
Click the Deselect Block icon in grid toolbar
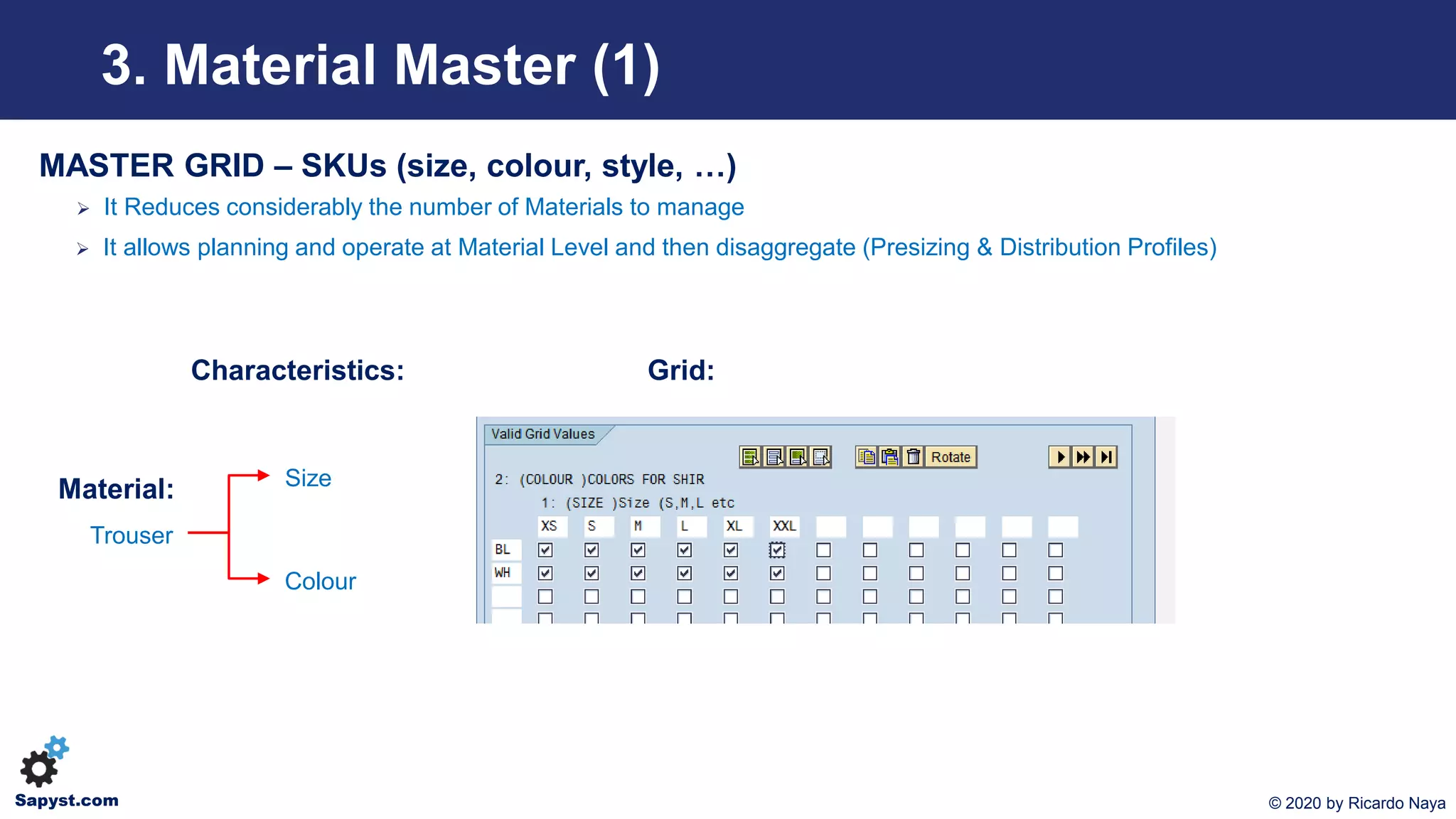[821, 457]
